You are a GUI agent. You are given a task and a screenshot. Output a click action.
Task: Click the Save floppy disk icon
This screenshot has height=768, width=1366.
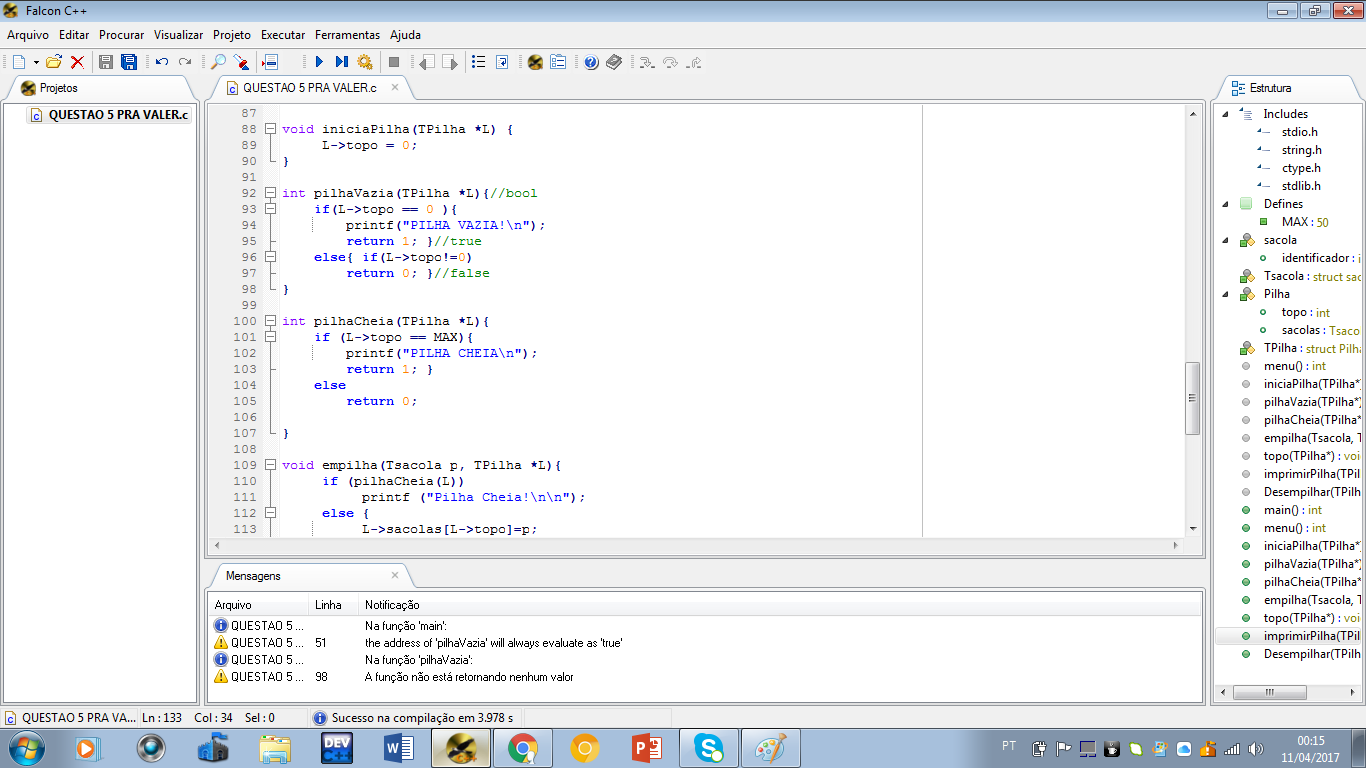pyautogui.click(x=106, y=62)
